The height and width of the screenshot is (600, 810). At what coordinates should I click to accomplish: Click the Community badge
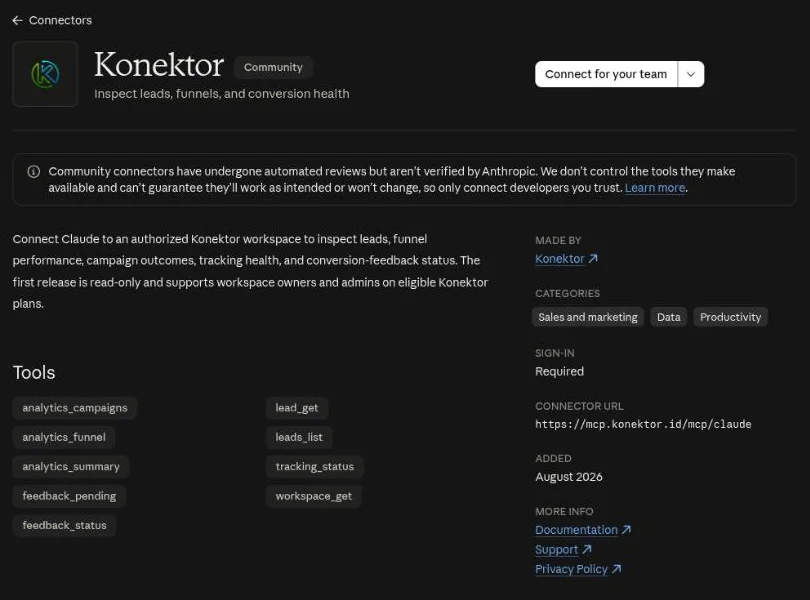click(273, 67)
